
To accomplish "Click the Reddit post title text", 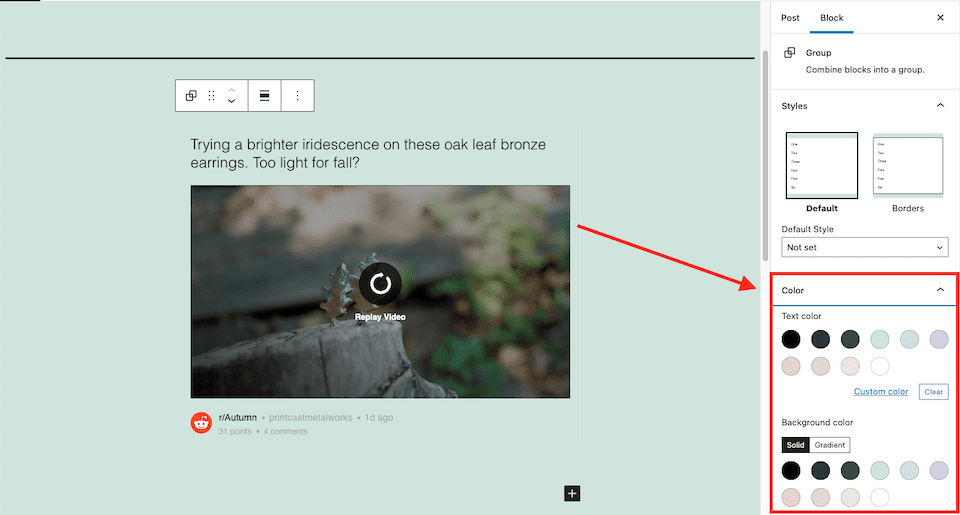I will pyautogui.click(x=368, y=154).
